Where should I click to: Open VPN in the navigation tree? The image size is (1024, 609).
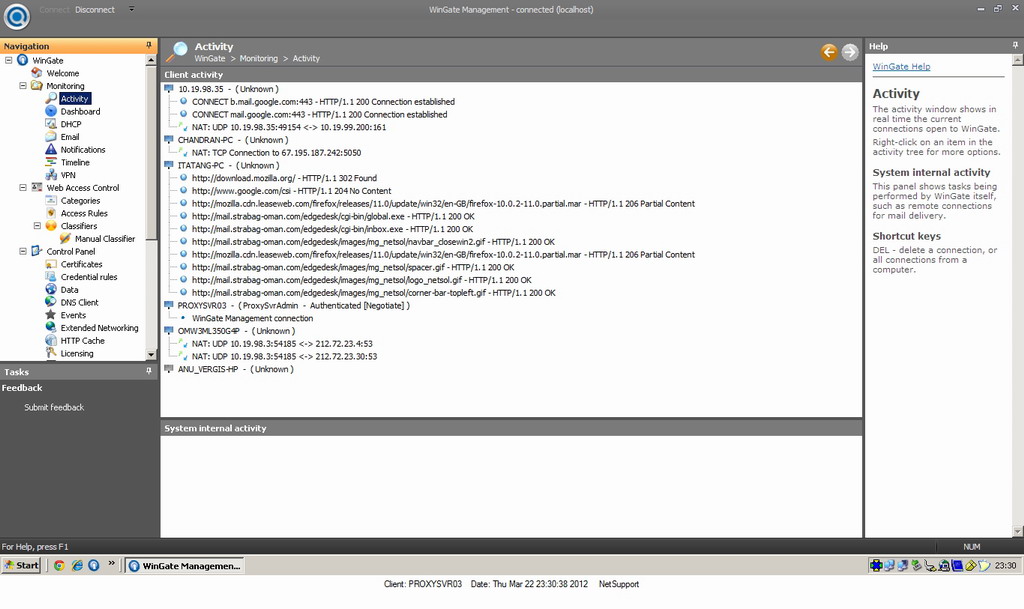point(68,175)
